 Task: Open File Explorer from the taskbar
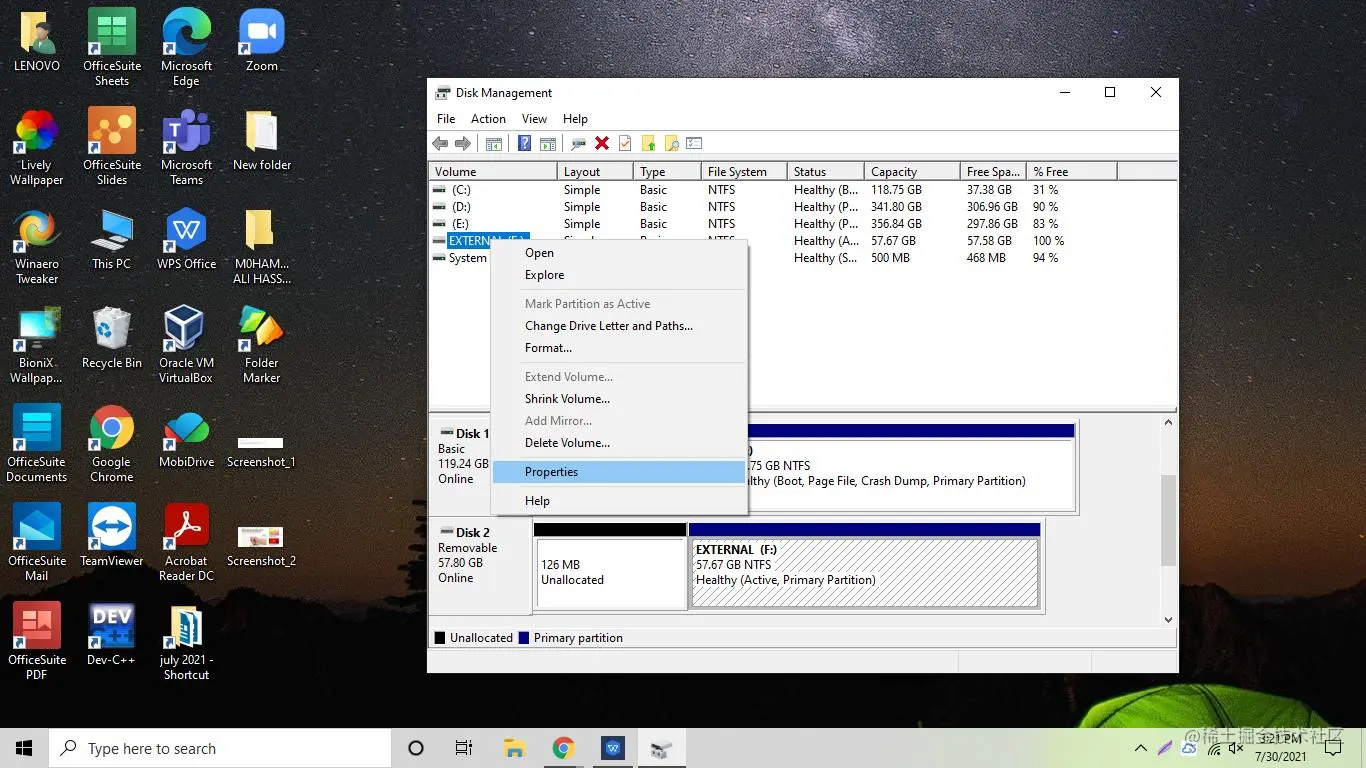pos(514,748)
